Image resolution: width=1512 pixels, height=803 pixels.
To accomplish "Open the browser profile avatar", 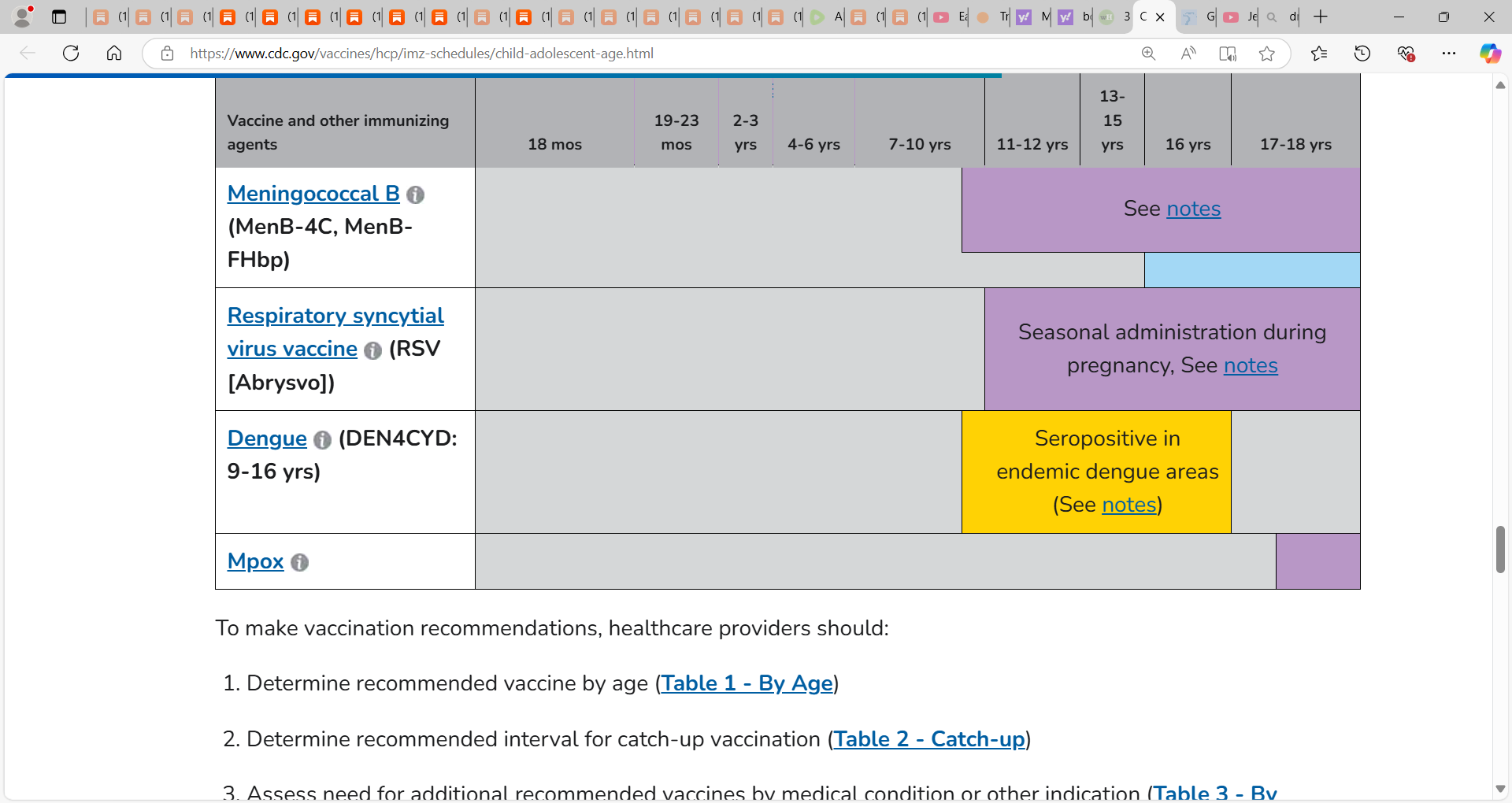I will 24,16.
